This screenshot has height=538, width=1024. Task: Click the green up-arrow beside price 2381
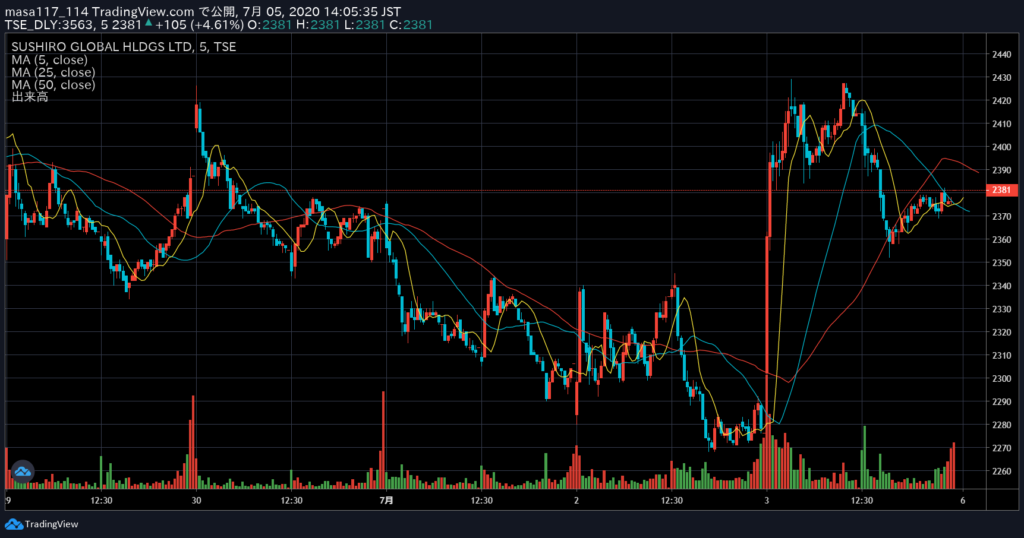(x=149, y=24)
